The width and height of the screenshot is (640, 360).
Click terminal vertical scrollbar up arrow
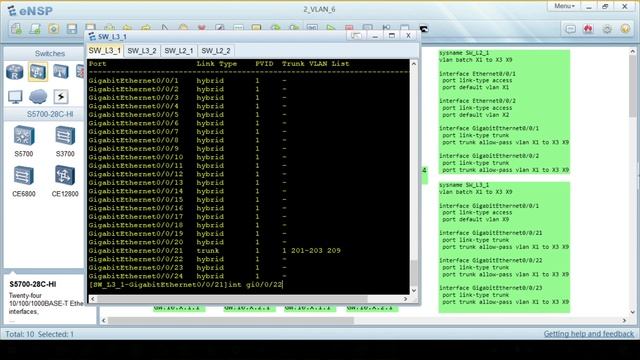click(414, 64)
